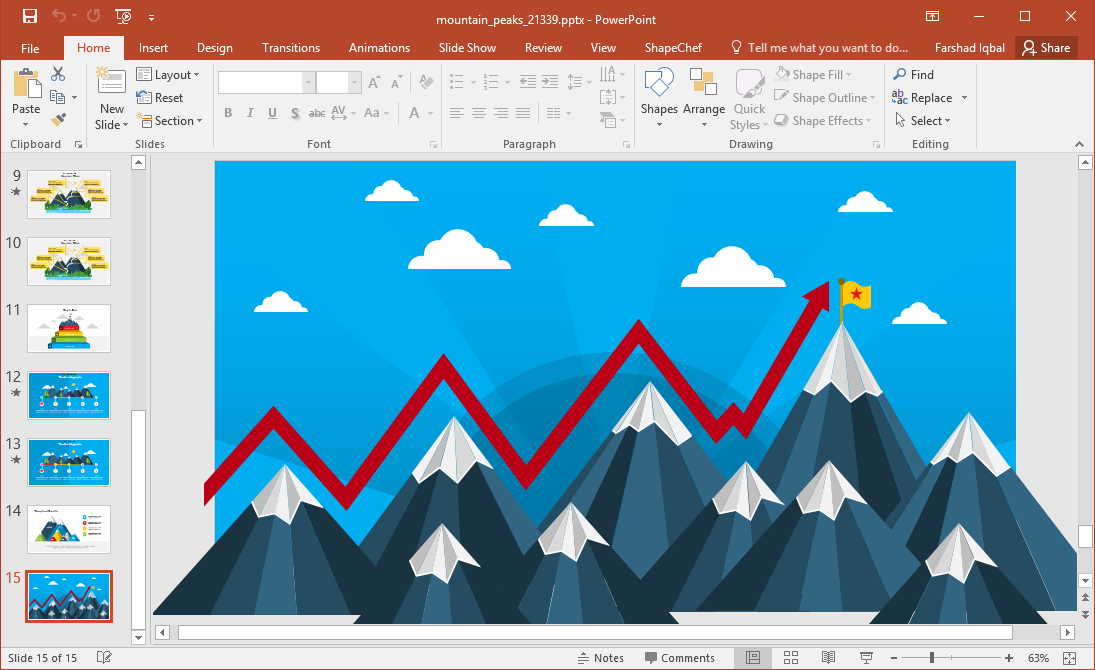Switch to the Insert tab

(153, 48)
